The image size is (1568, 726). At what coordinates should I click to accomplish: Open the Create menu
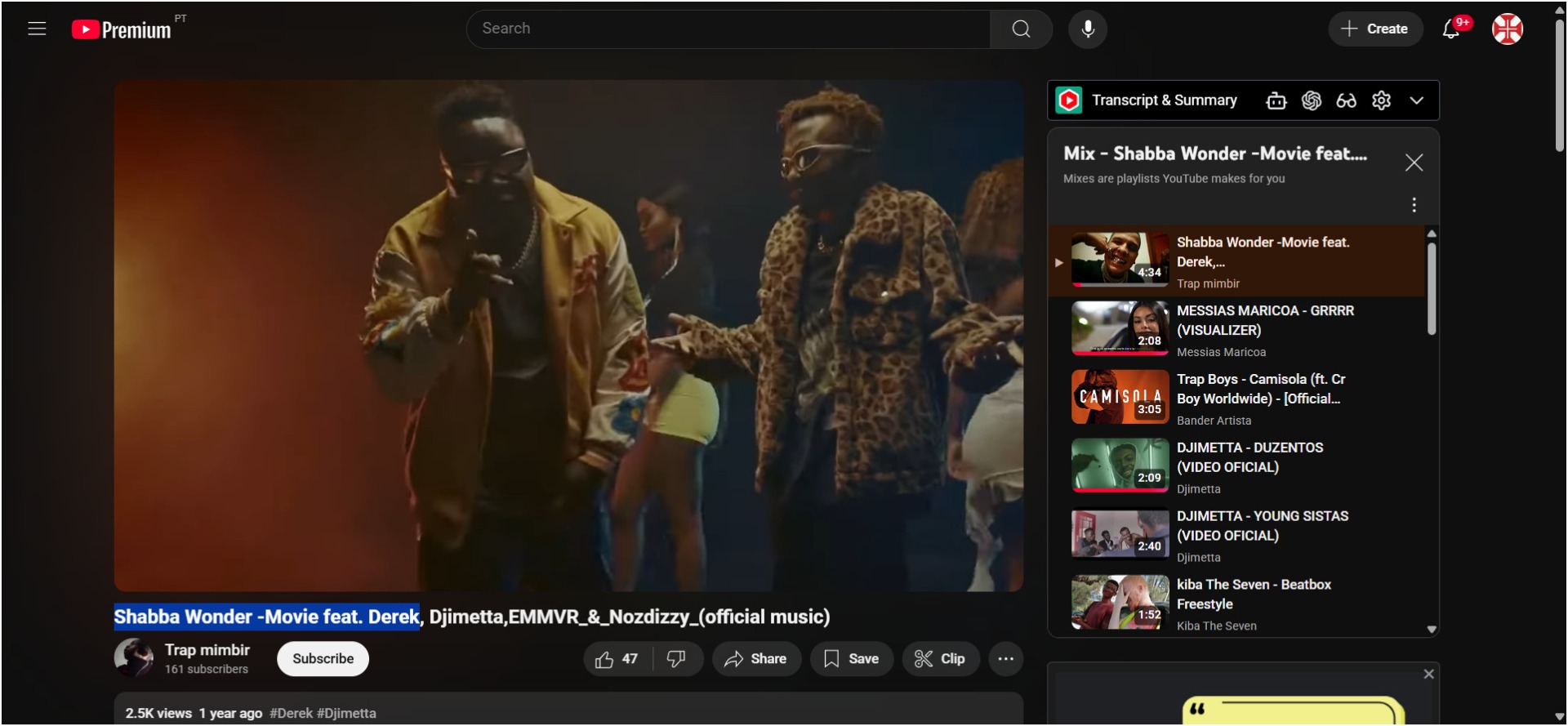pos(1375,29)
